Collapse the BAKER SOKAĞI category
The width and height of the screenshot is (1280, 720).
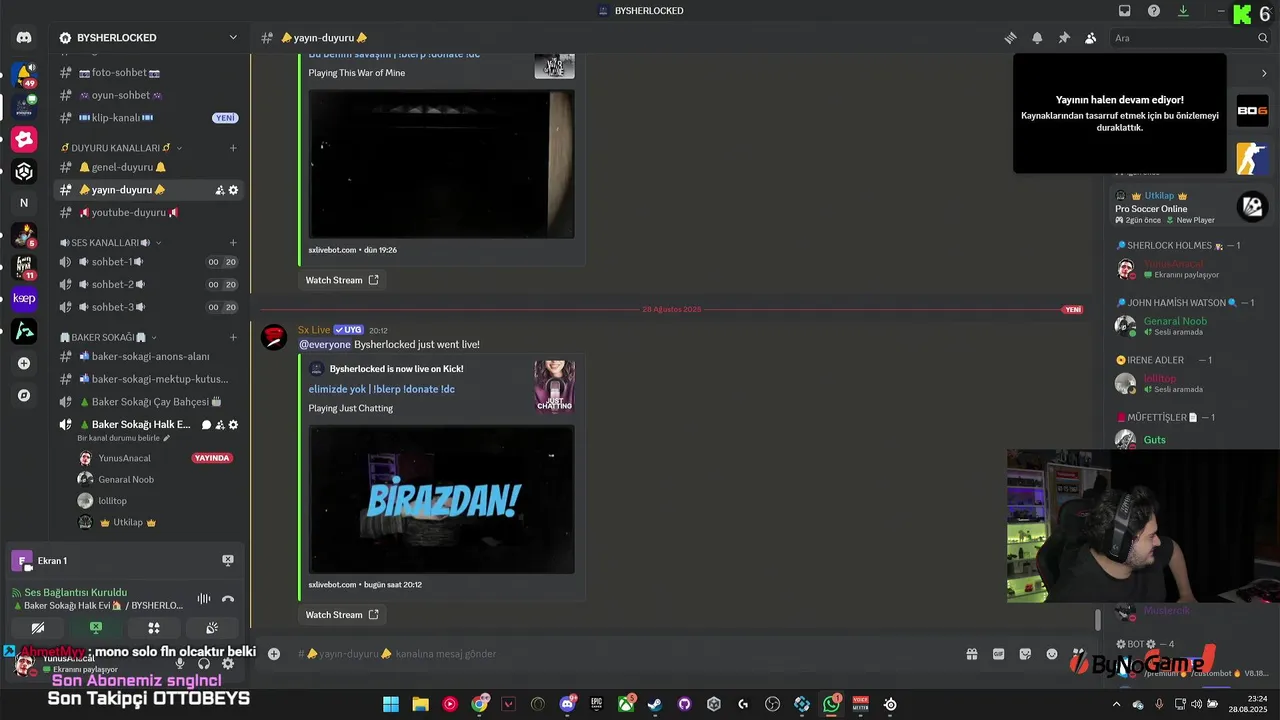point(108,338)
